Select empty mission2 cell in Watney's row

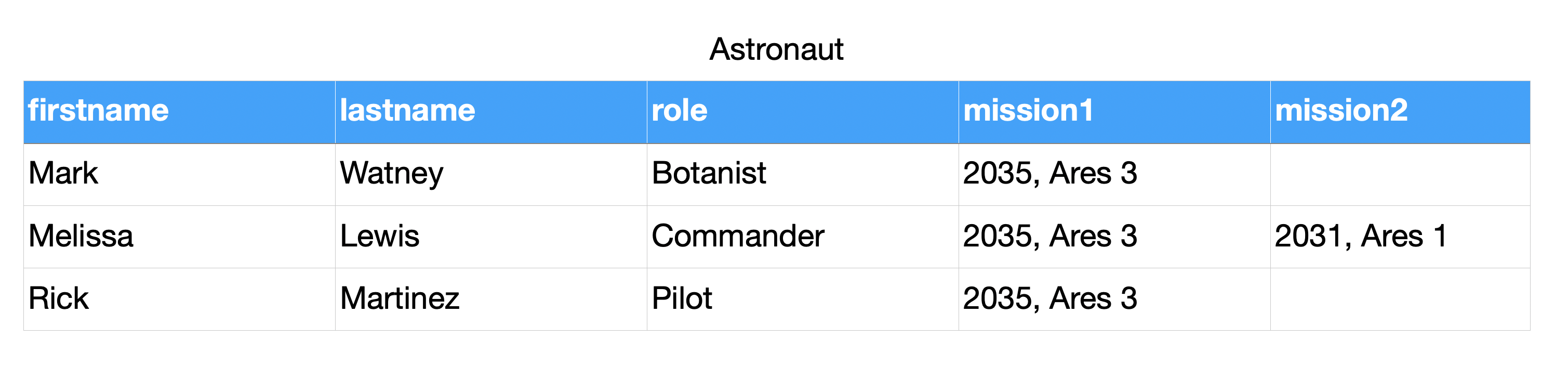1399,175
